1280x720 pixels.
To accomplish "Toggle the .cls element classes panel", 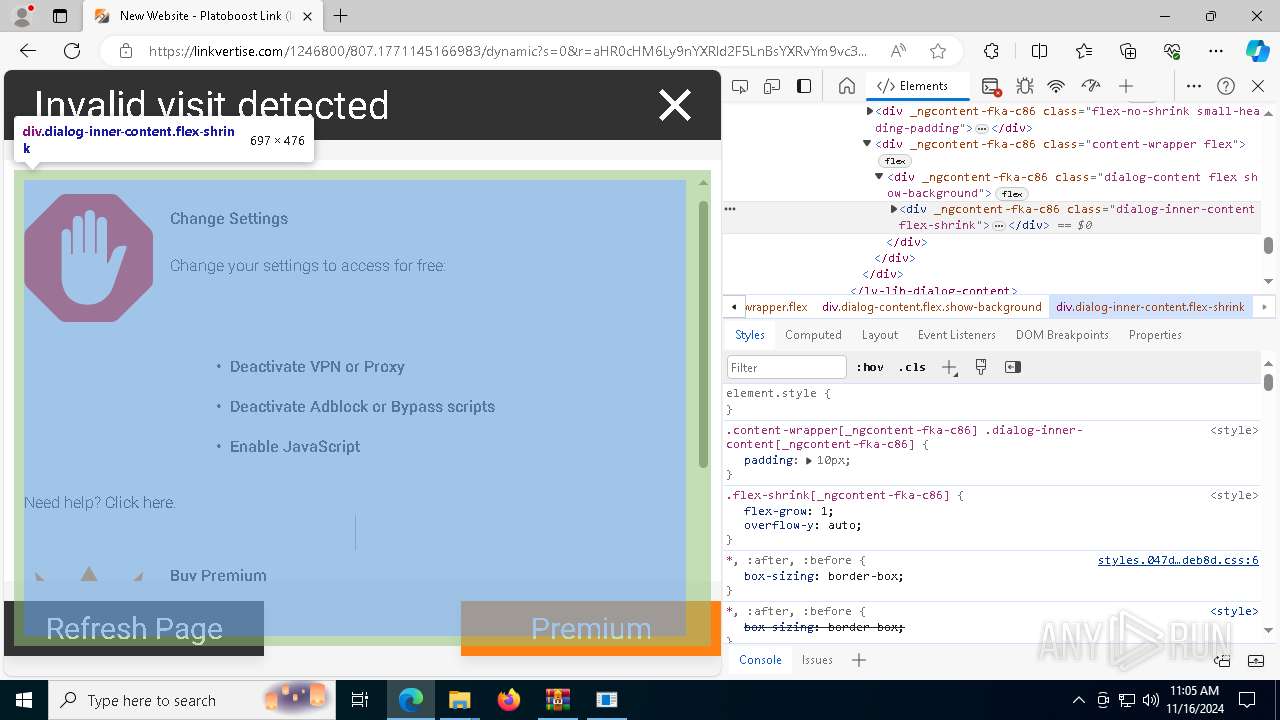I will (x=912, y=367).
